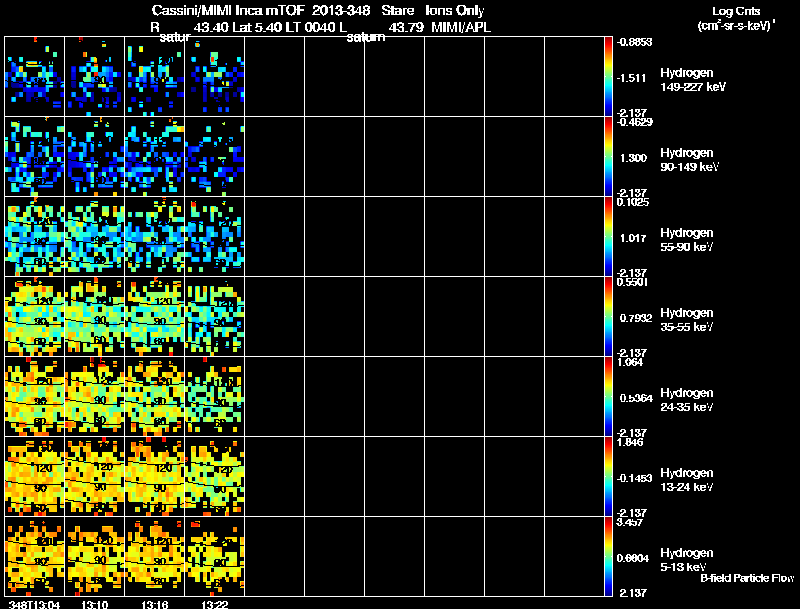Click the 'Hydrogen 149-227 keV' label
800x609 pixels.
point(693,80)
